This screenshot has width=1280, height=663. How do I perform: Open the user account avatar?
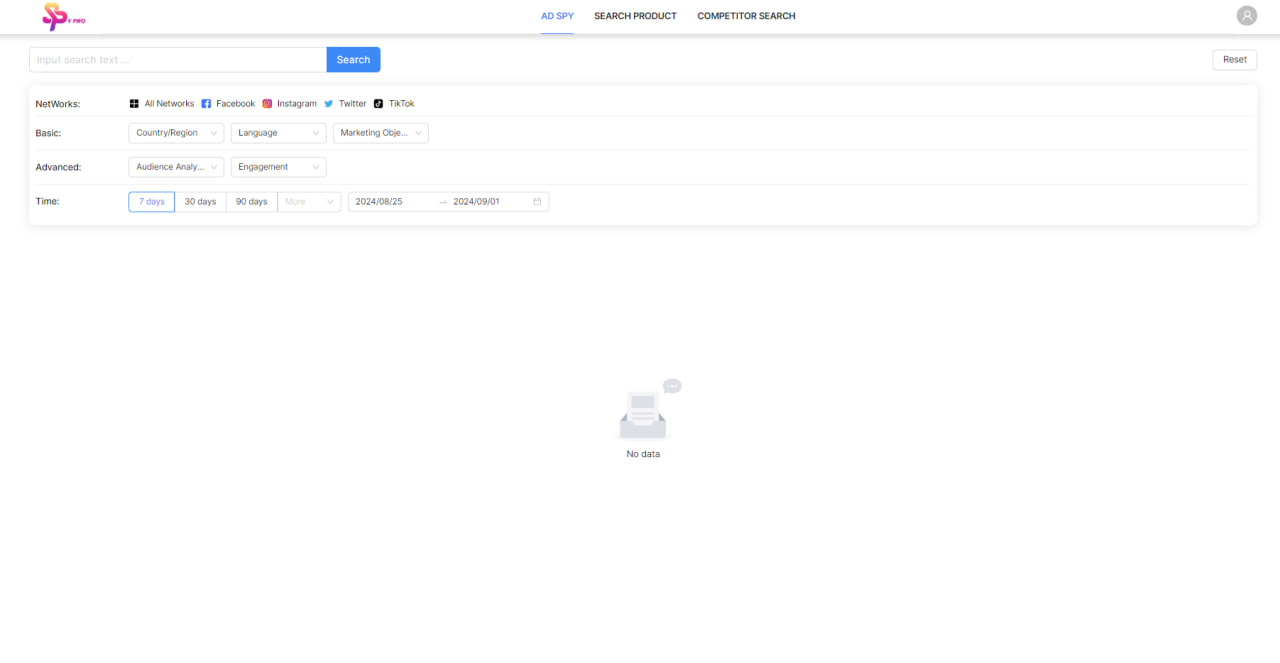(x=1247, y=16)
